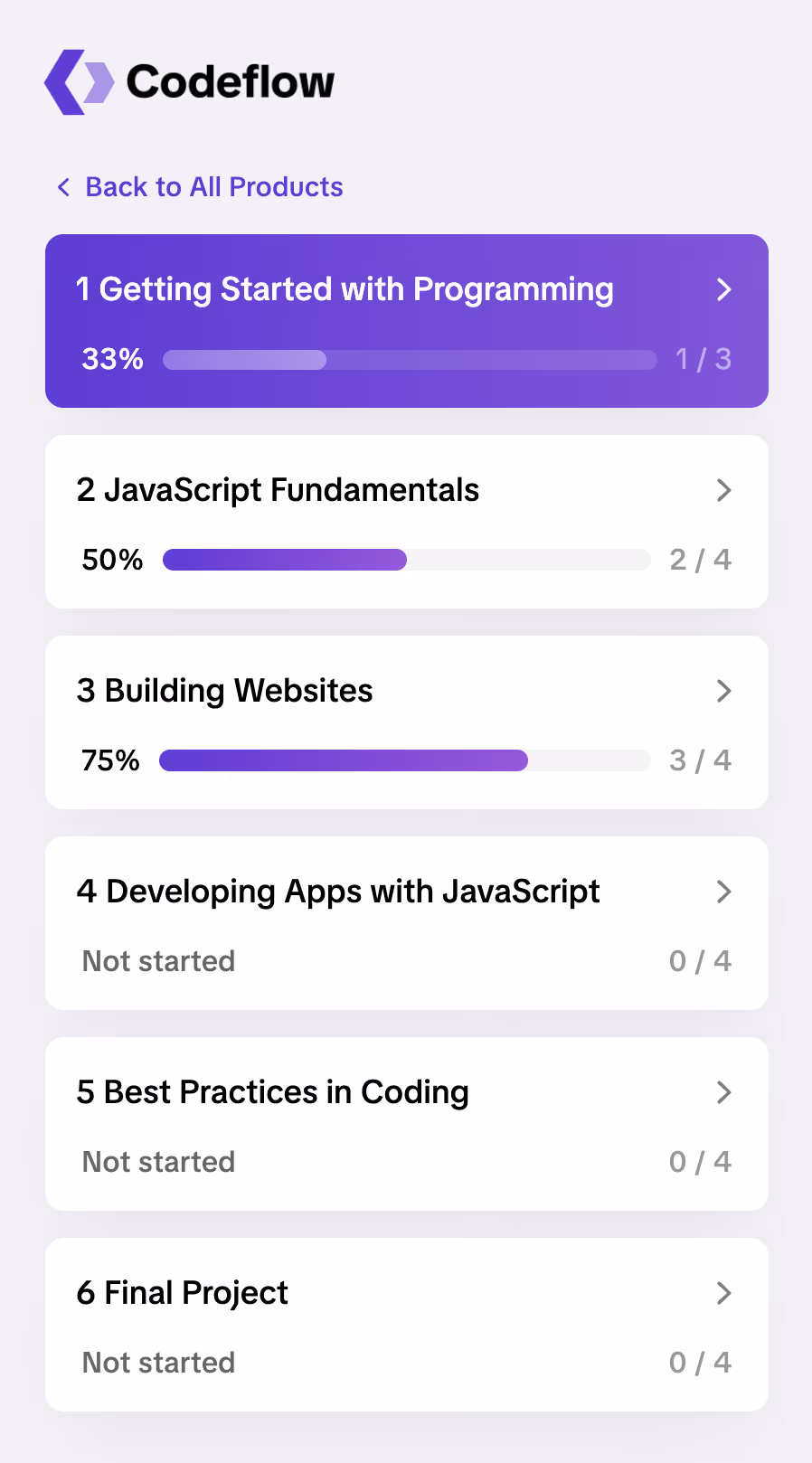Go back to All Products link
This screenshot has height=1463, width=812.
[x=213, y=187]
